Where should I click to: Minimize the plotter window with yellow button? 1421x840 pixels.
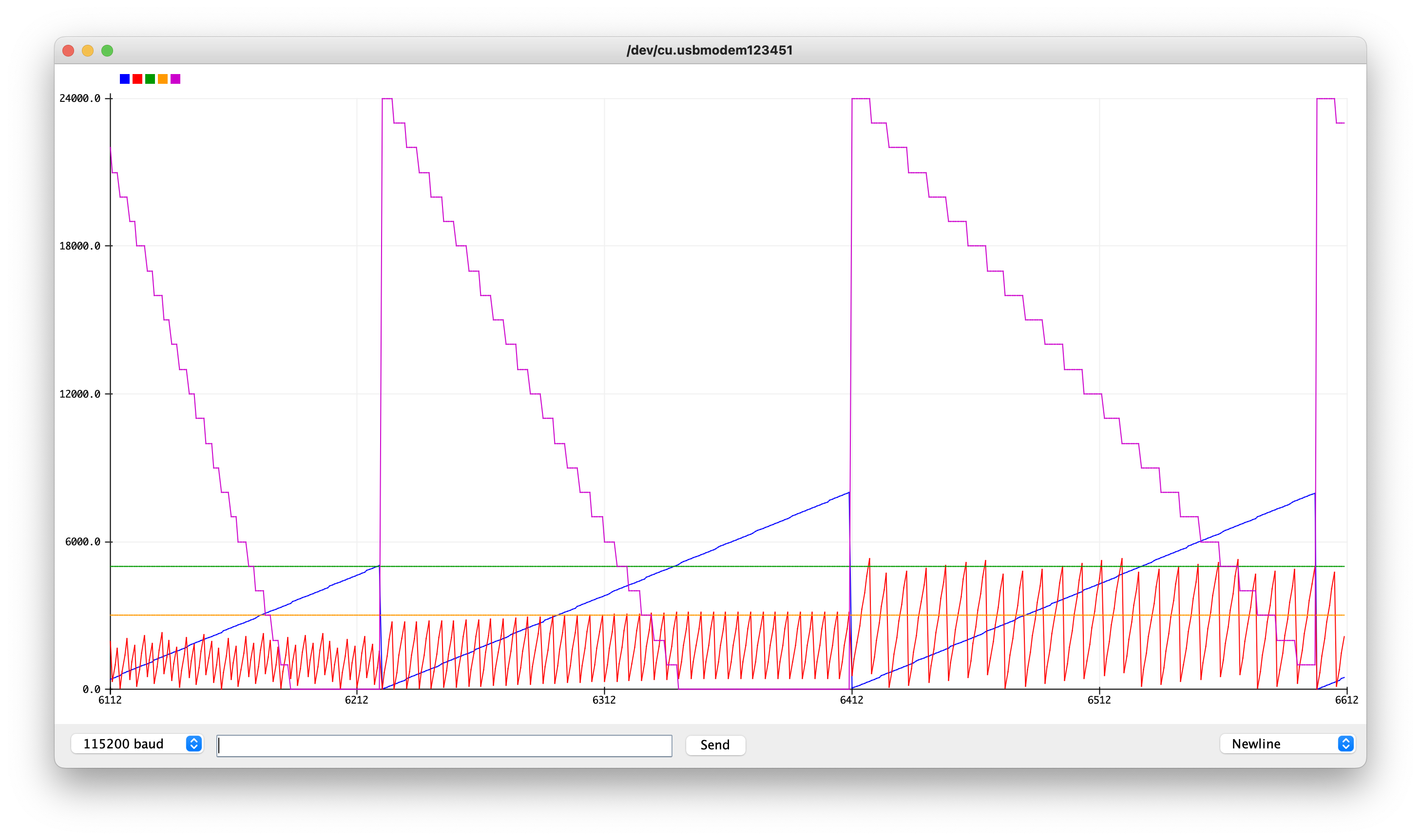[88, 51]
